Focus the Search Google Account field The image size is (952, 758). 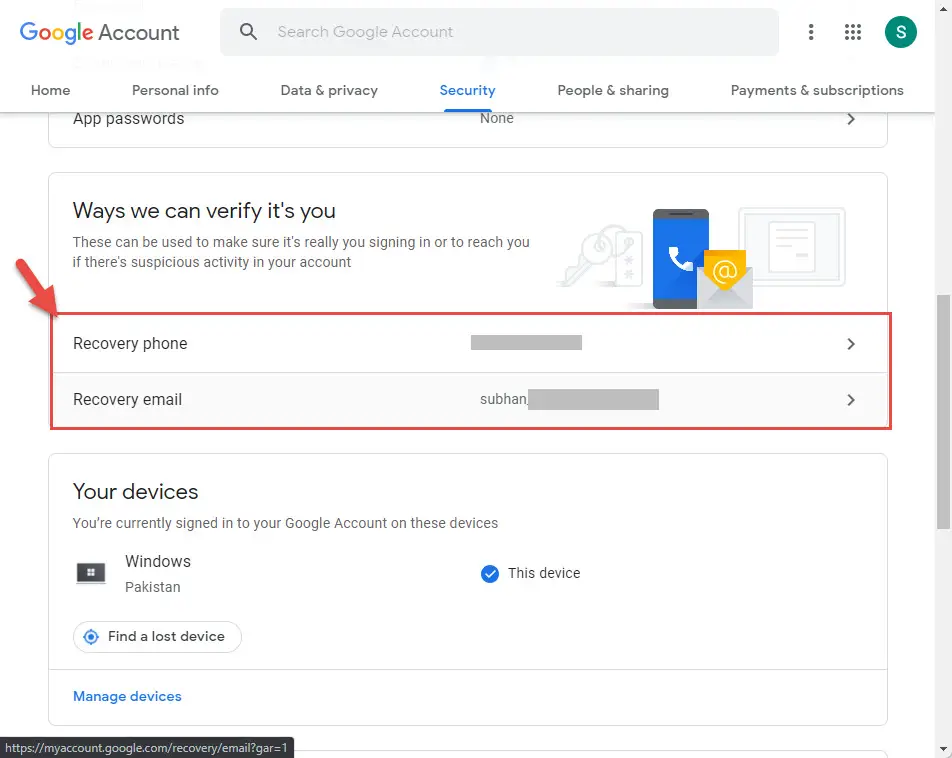pos(499,32)
